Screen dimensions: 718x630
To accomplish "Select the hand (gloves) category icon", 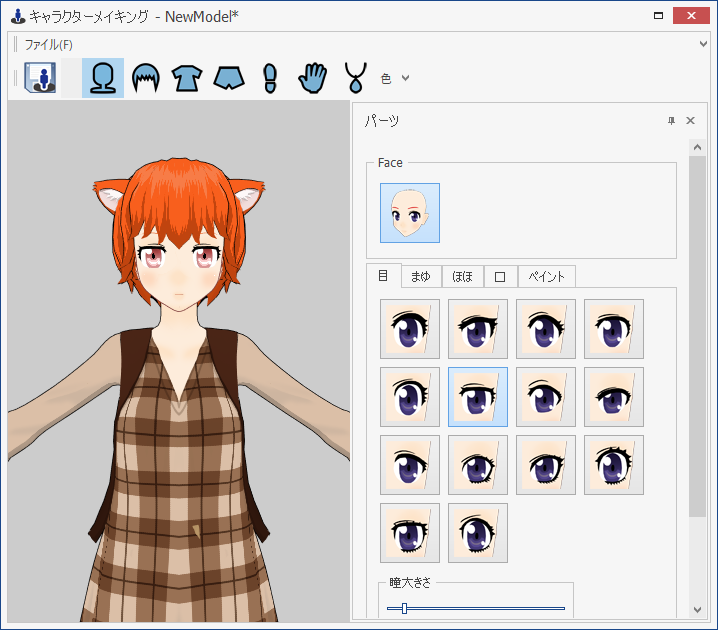I will click(x=313, y=78).
